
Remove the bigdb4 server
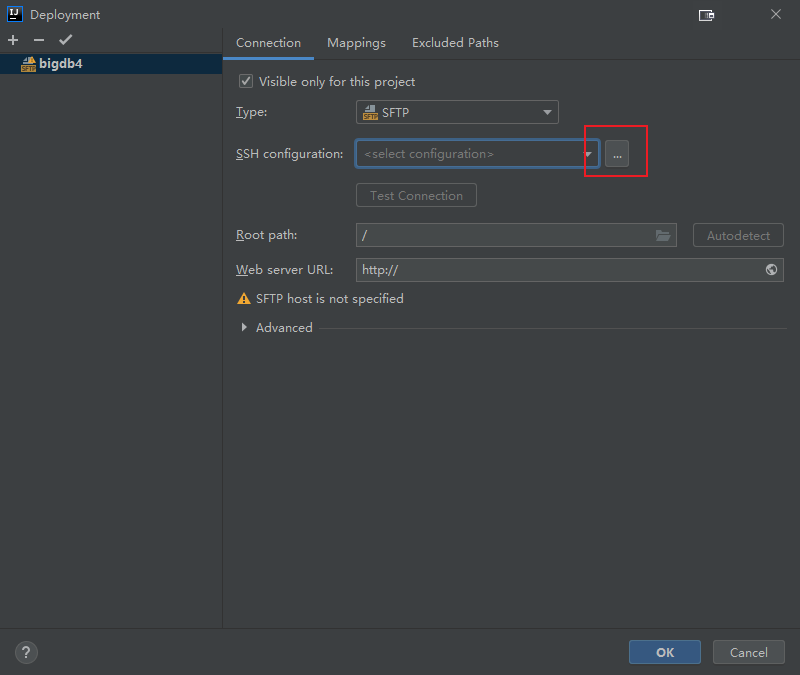click(x=38, y=40)
